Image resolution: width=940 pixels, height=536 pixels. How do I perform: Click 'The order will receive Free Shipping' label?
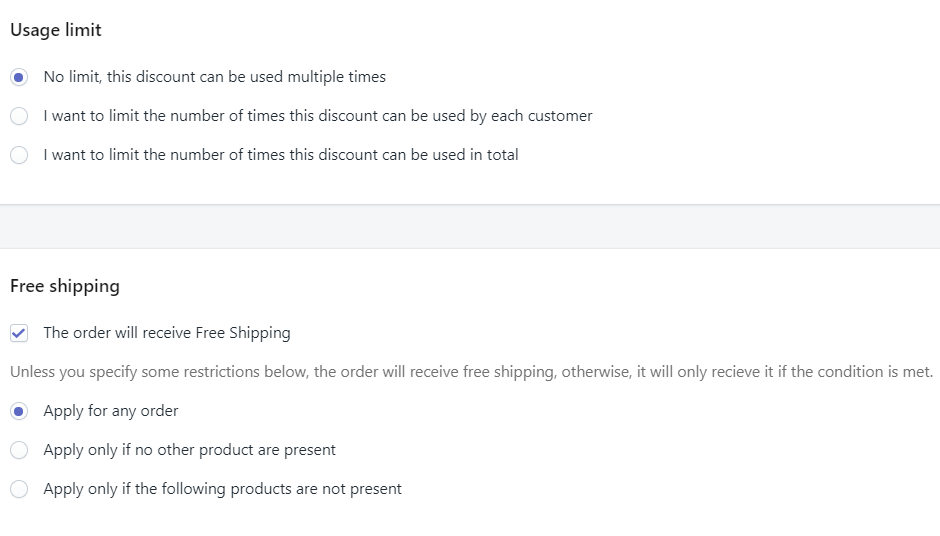pyautogui.click(x=167, y=333)
